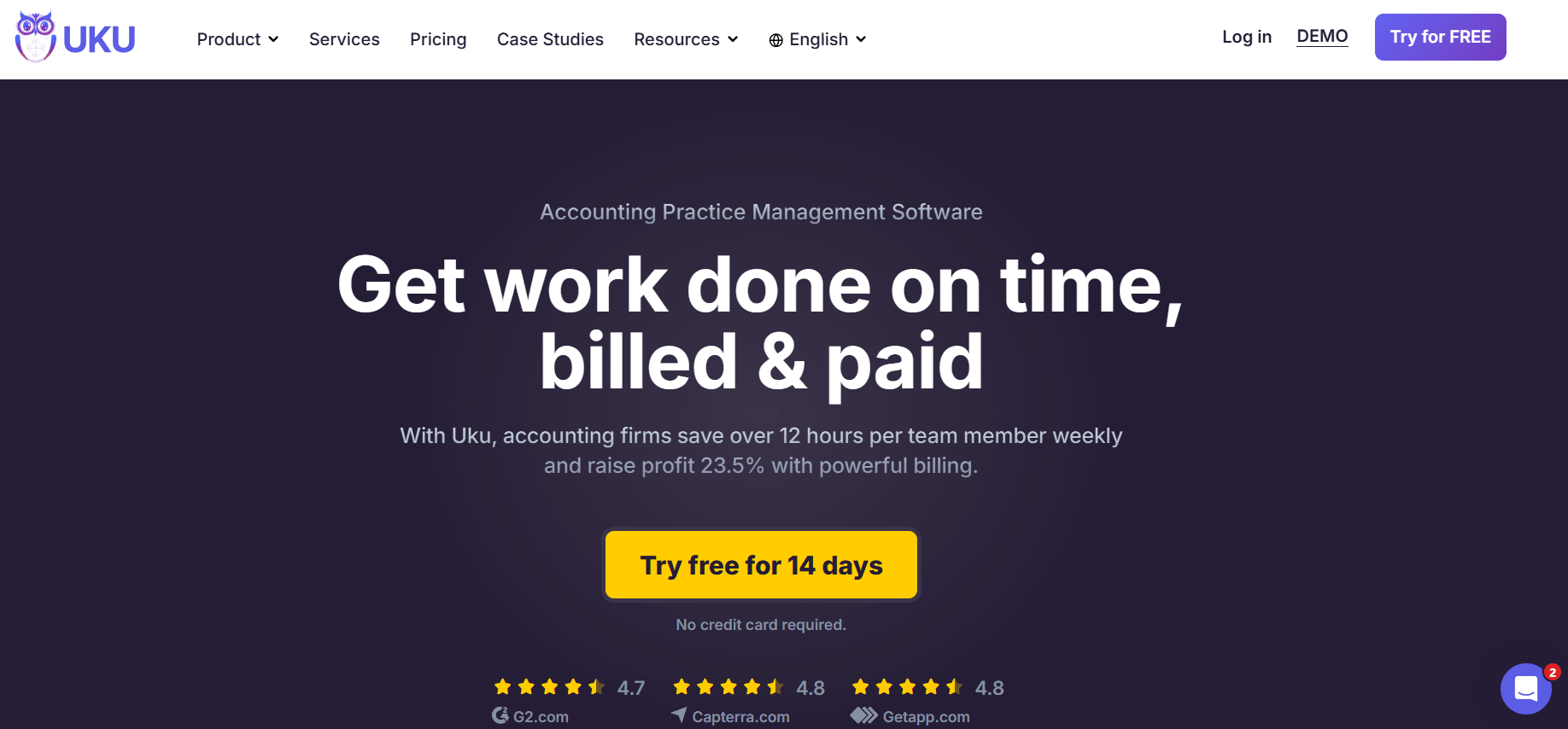
Task: Open the Pricing page
Action: point(438,39)
